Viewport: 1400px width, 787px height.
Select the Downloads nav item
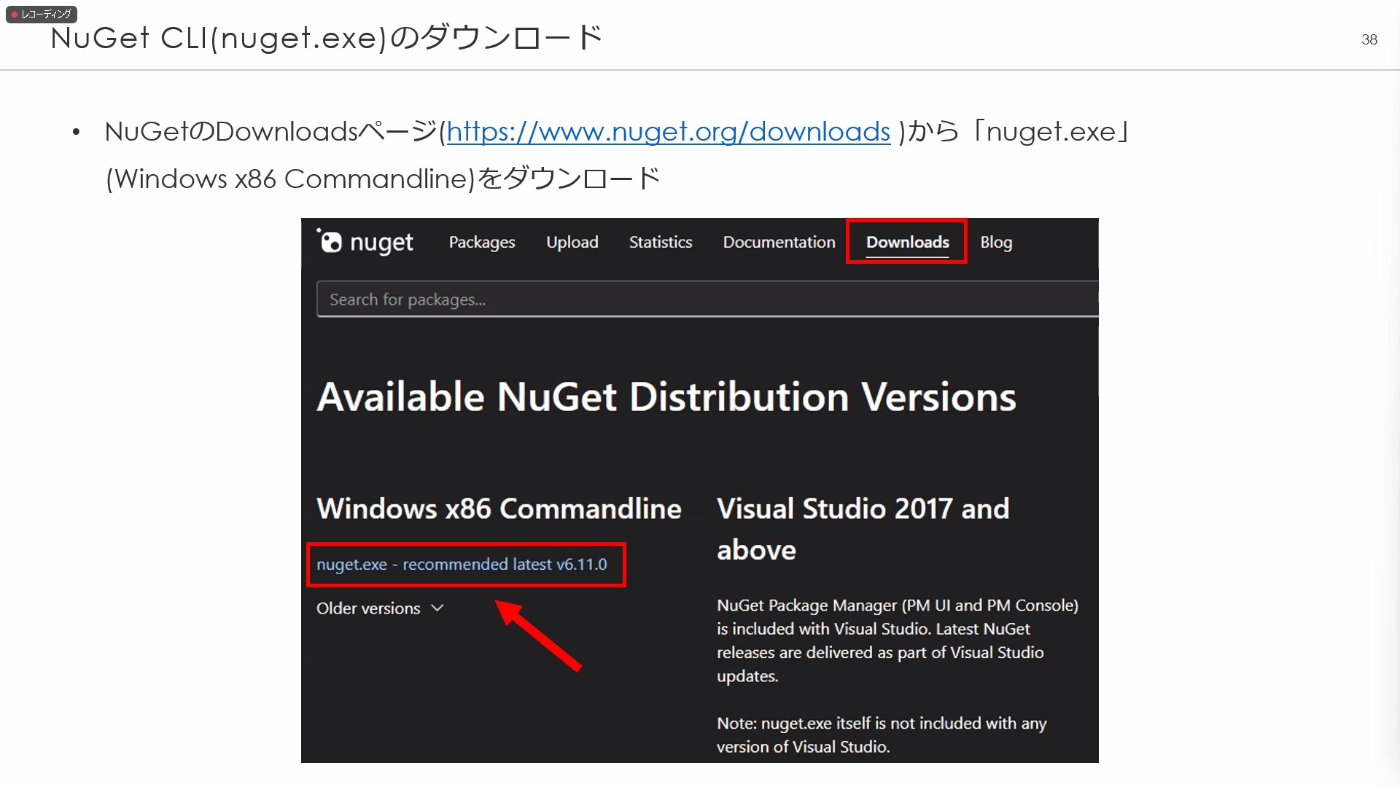907,242
